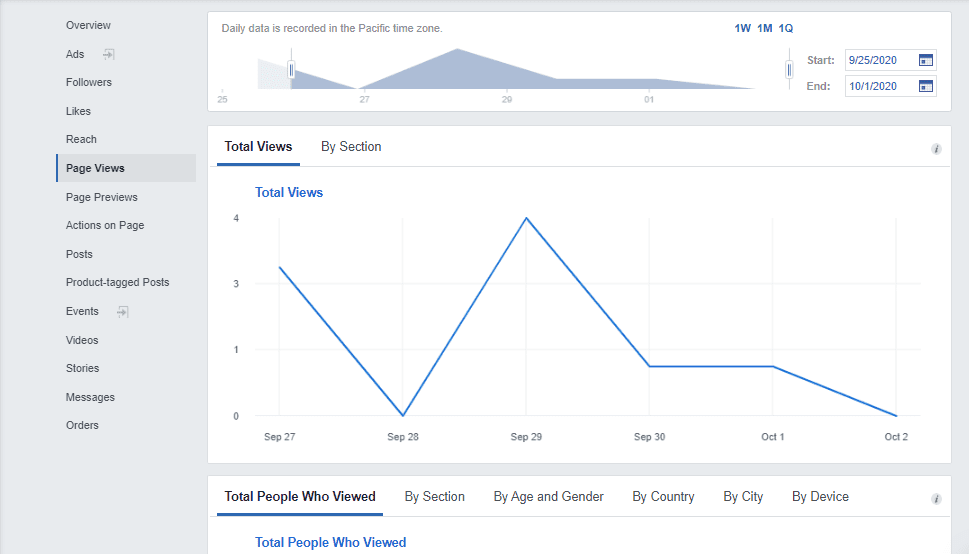
Task: Switch to By Section tab in Total Views
Action: 351,147
